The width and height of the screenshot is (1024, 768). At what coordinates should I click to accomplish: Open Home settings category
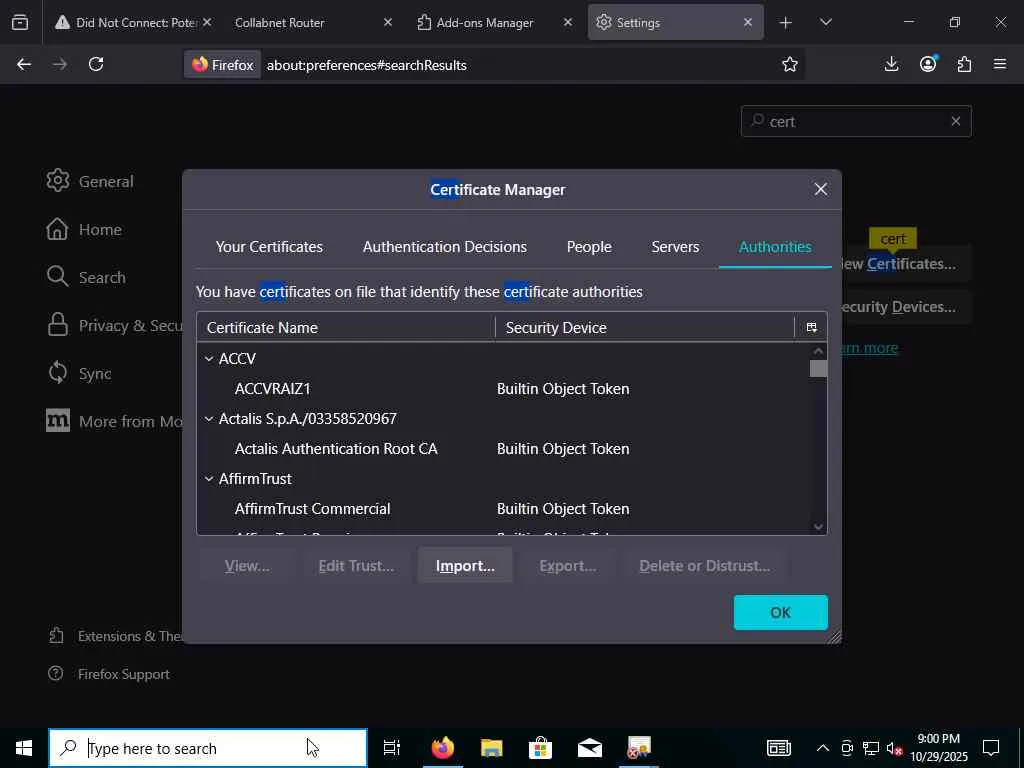pos(84,229)
